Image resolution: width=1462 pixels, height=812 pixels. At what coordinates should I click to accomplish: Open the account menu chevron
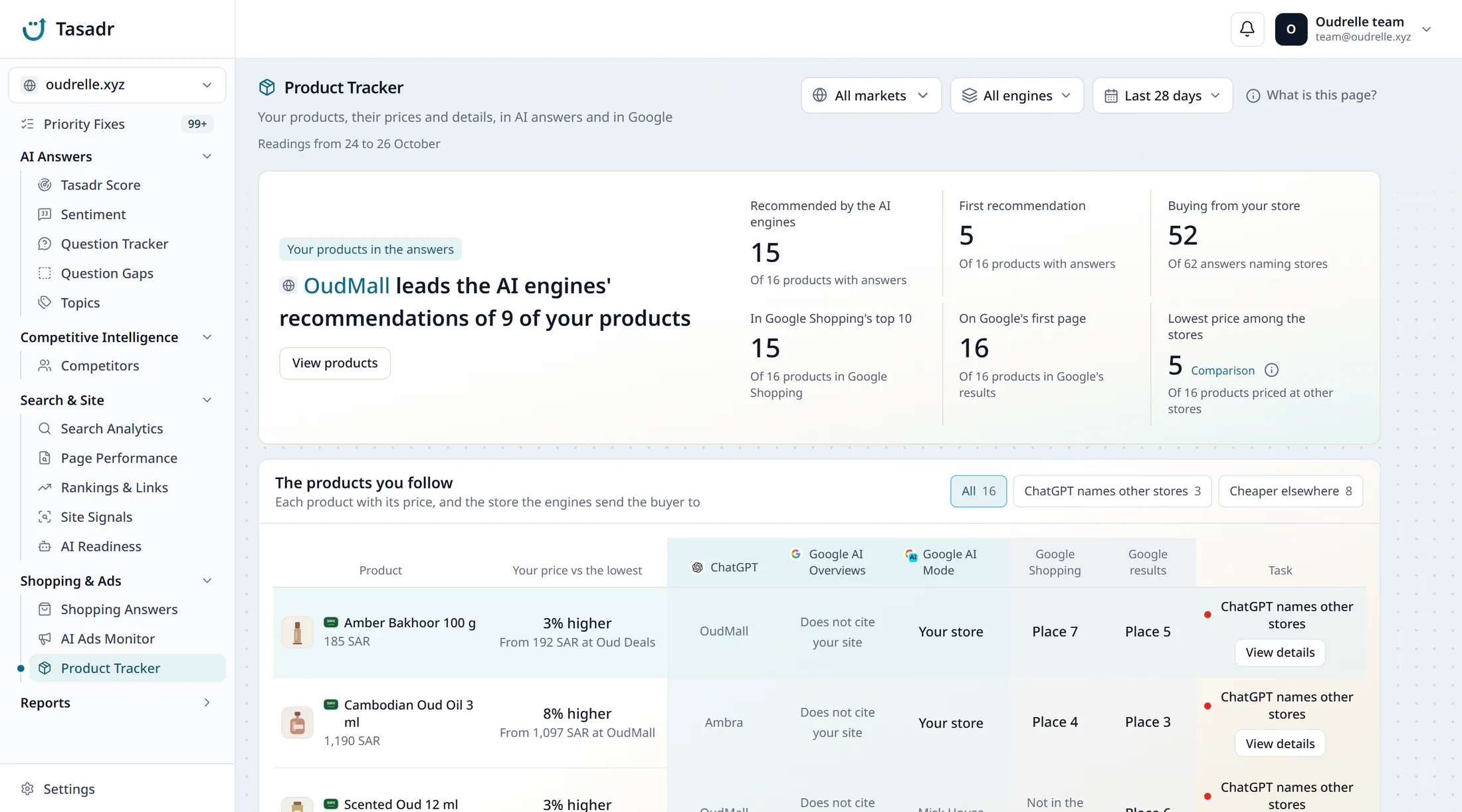(1426, 29)
